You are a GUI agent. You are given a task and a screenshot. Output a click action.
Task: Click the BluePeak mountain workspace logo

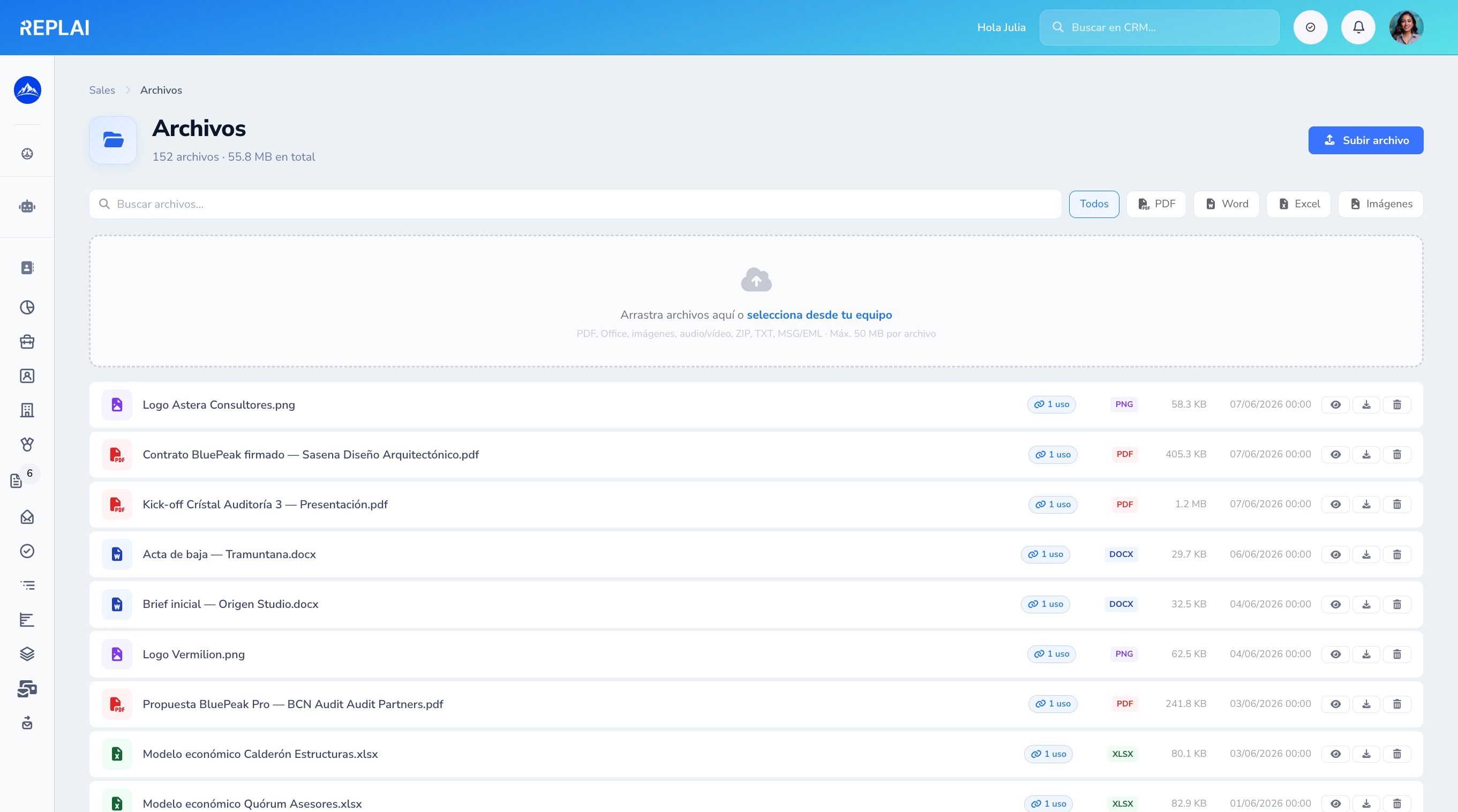(x=27, y=90)
